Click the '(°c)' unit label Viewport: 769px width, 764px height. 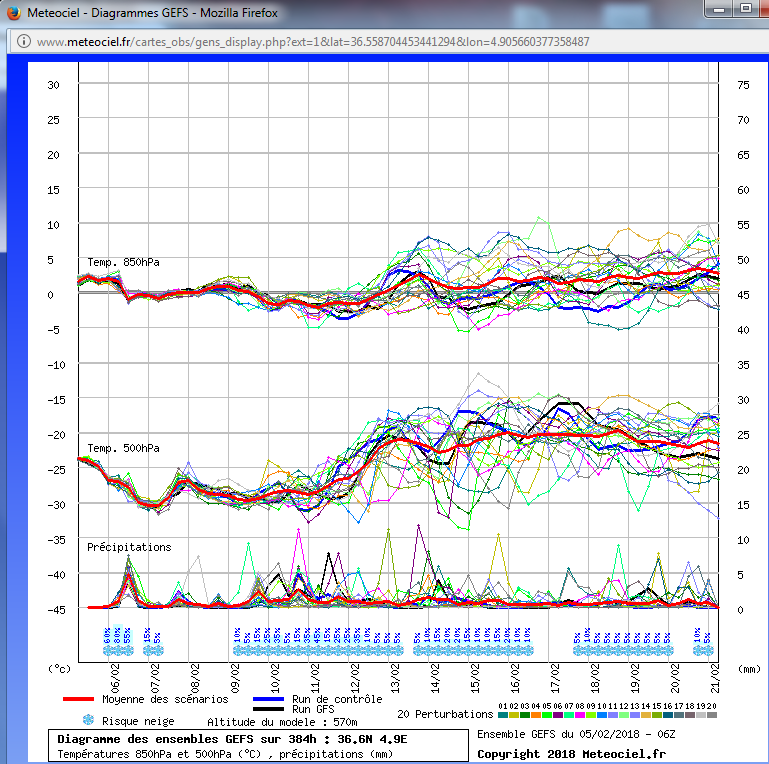point(59,669)
